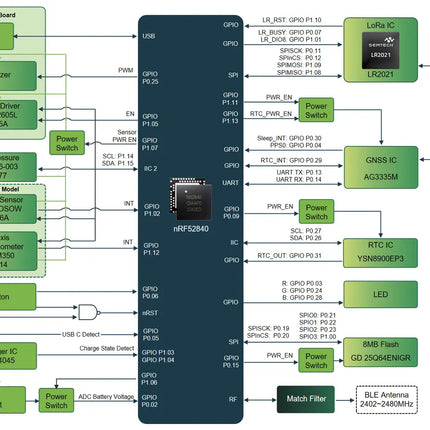Click the GPIO P1.05 pin label

tap(150, 120)
